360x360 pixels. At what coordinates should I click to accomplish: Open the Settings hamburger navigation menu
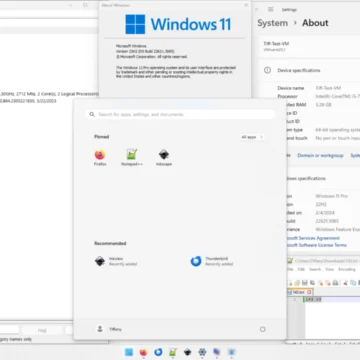click(271, 10)
